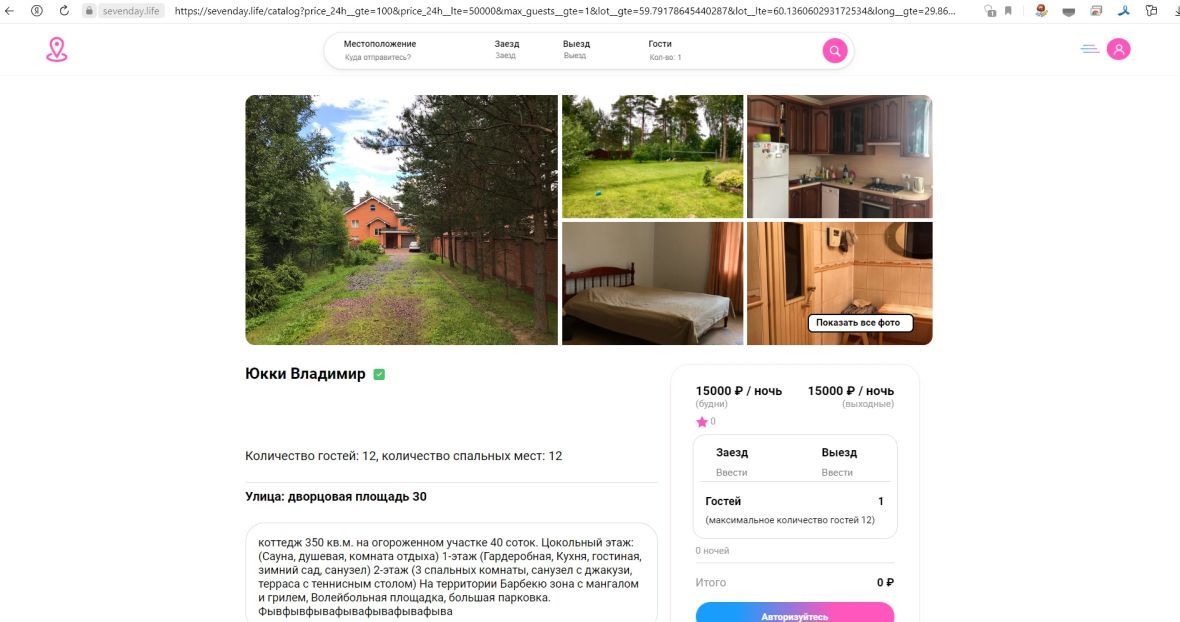Click the green verified badge next to Юкки Владимир
Viewport: 1180px width, 622px height.
pos(379,374)
